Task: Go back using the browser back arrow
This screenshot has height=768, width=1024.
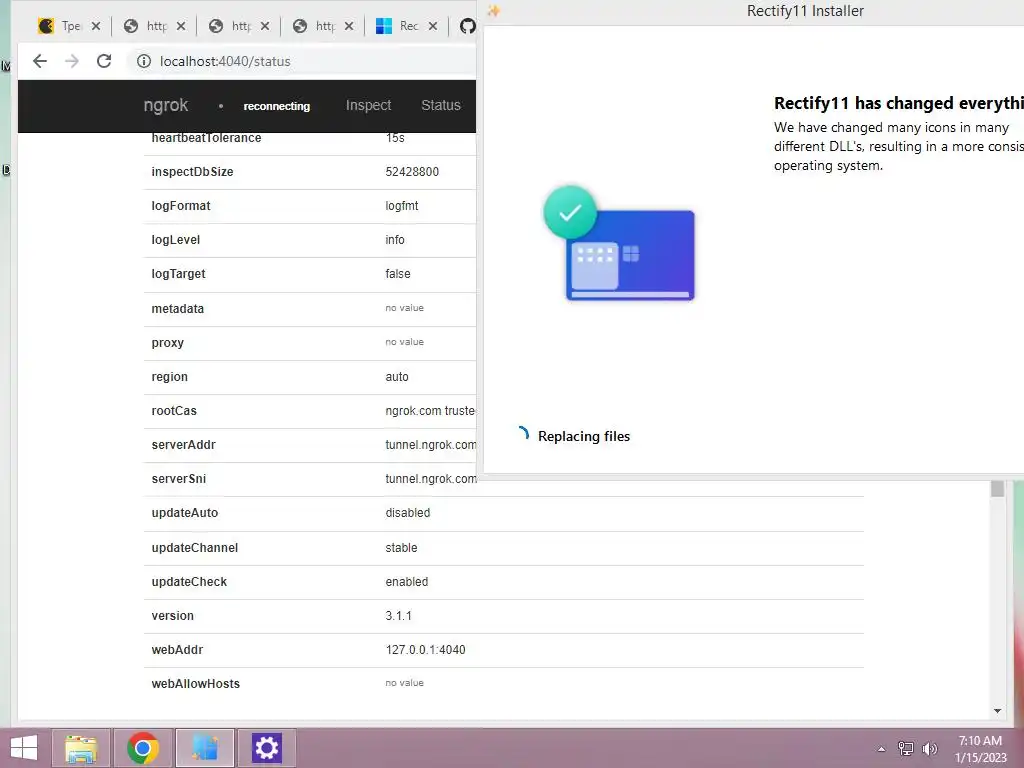Action: click(40, 61)
